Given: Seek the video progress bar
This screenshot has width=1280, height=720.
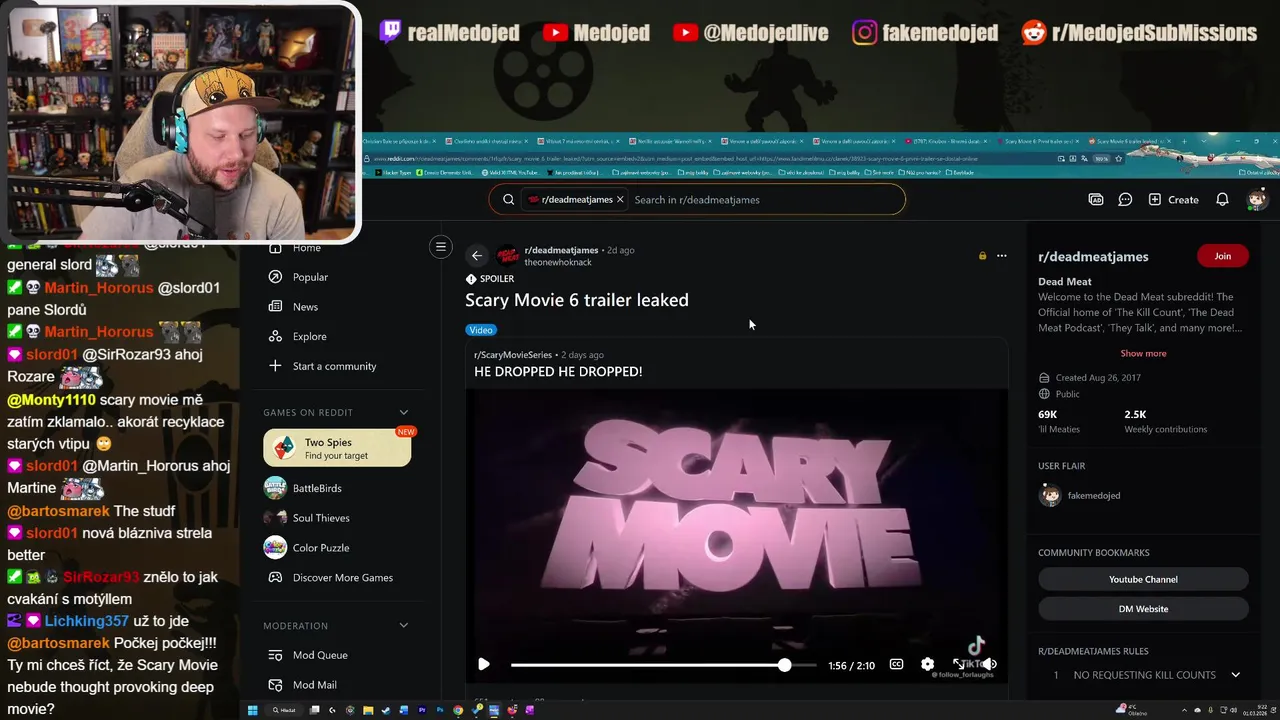Looking at the screenshot, I should click(663, 665).
